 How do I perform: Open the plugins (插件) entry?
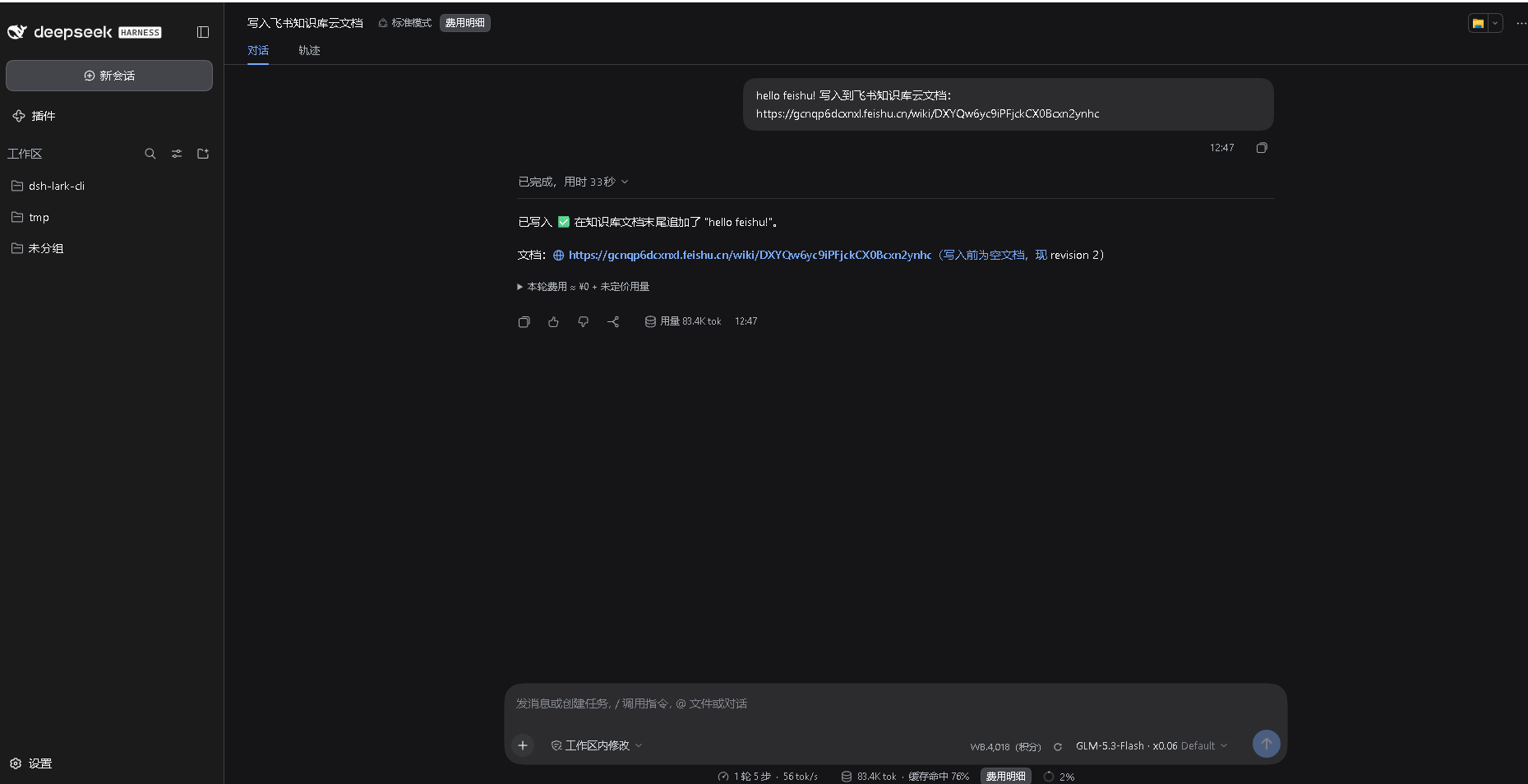tap(34, 116)
